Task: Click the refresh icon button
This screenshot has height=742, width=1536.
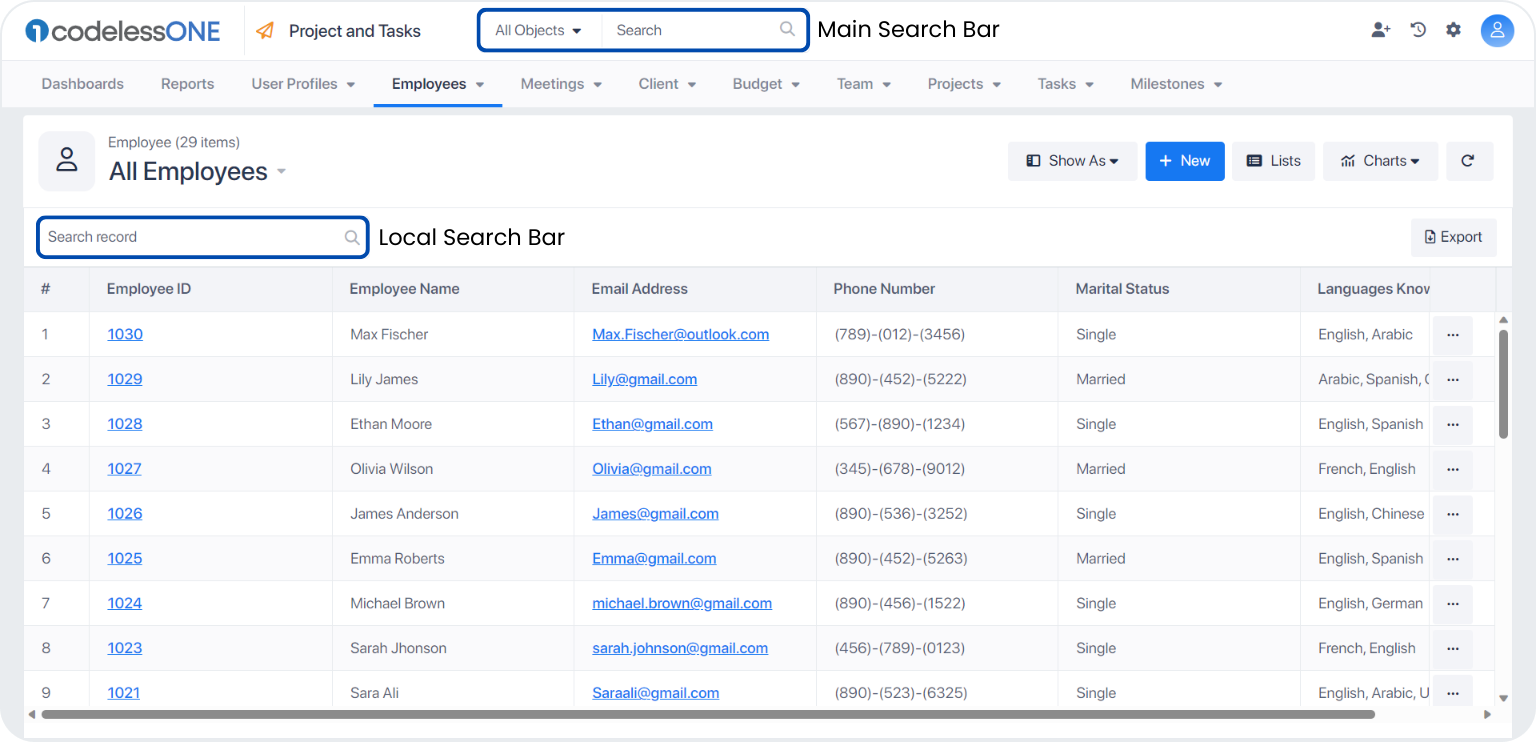Action: pos(1469,161)
